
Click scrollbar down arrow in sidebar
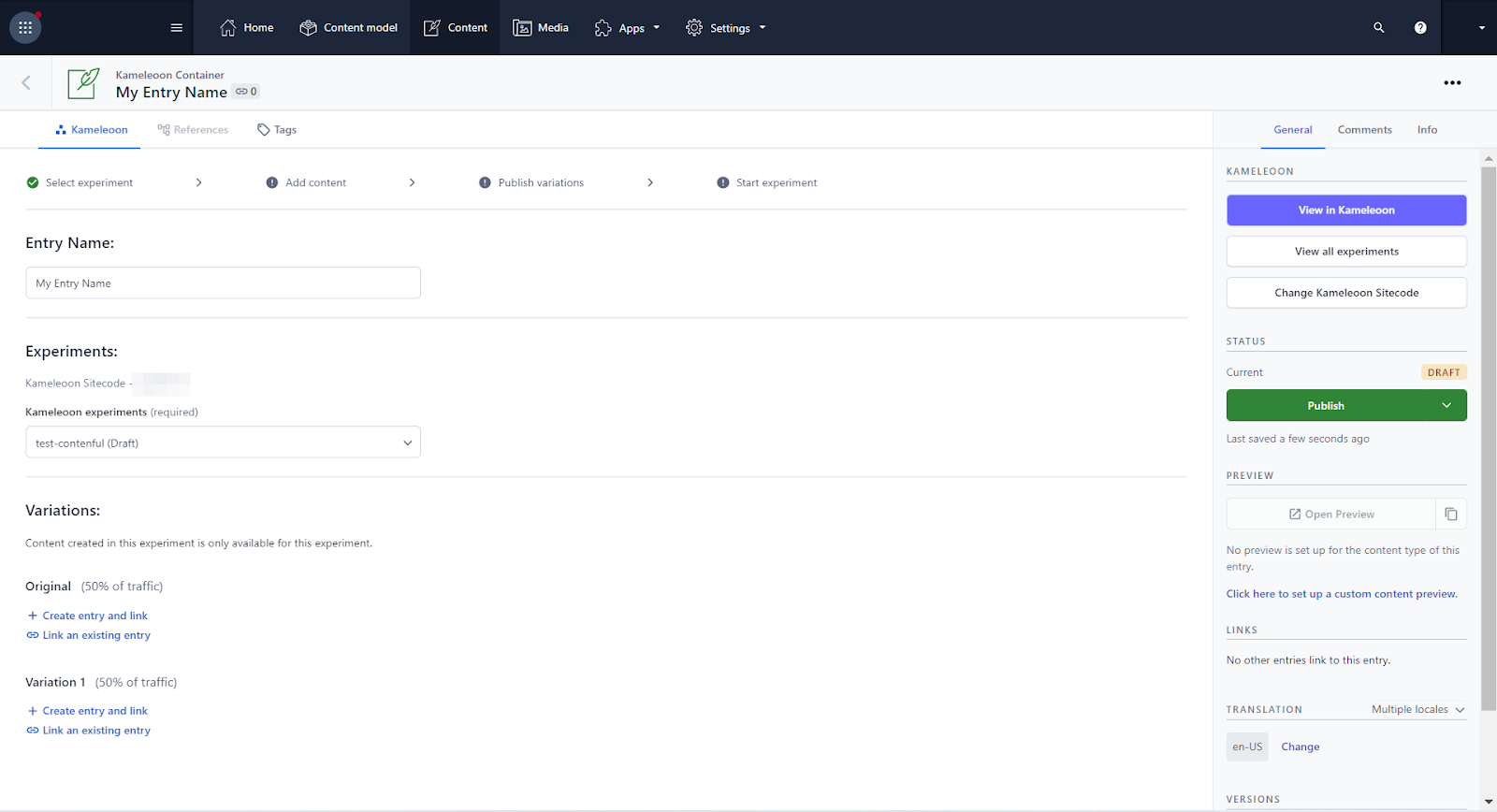[x=1489, y=803]
